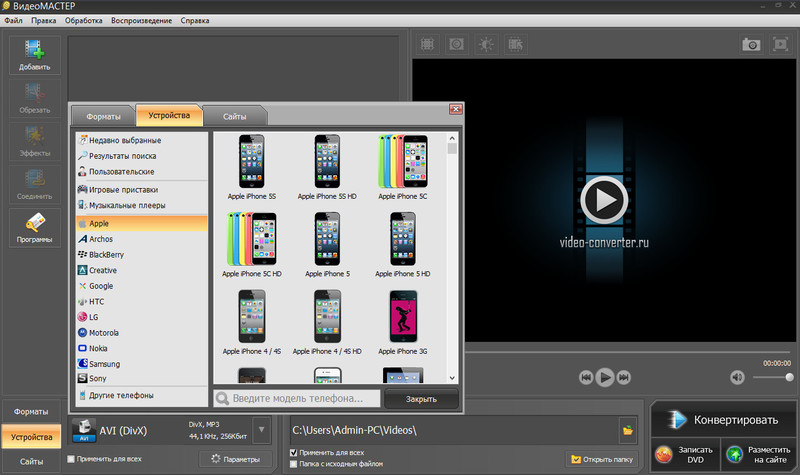The height and width of the screenshot is (475, 800).
Task: Adjust the volume slider
Action: [772, 377]
